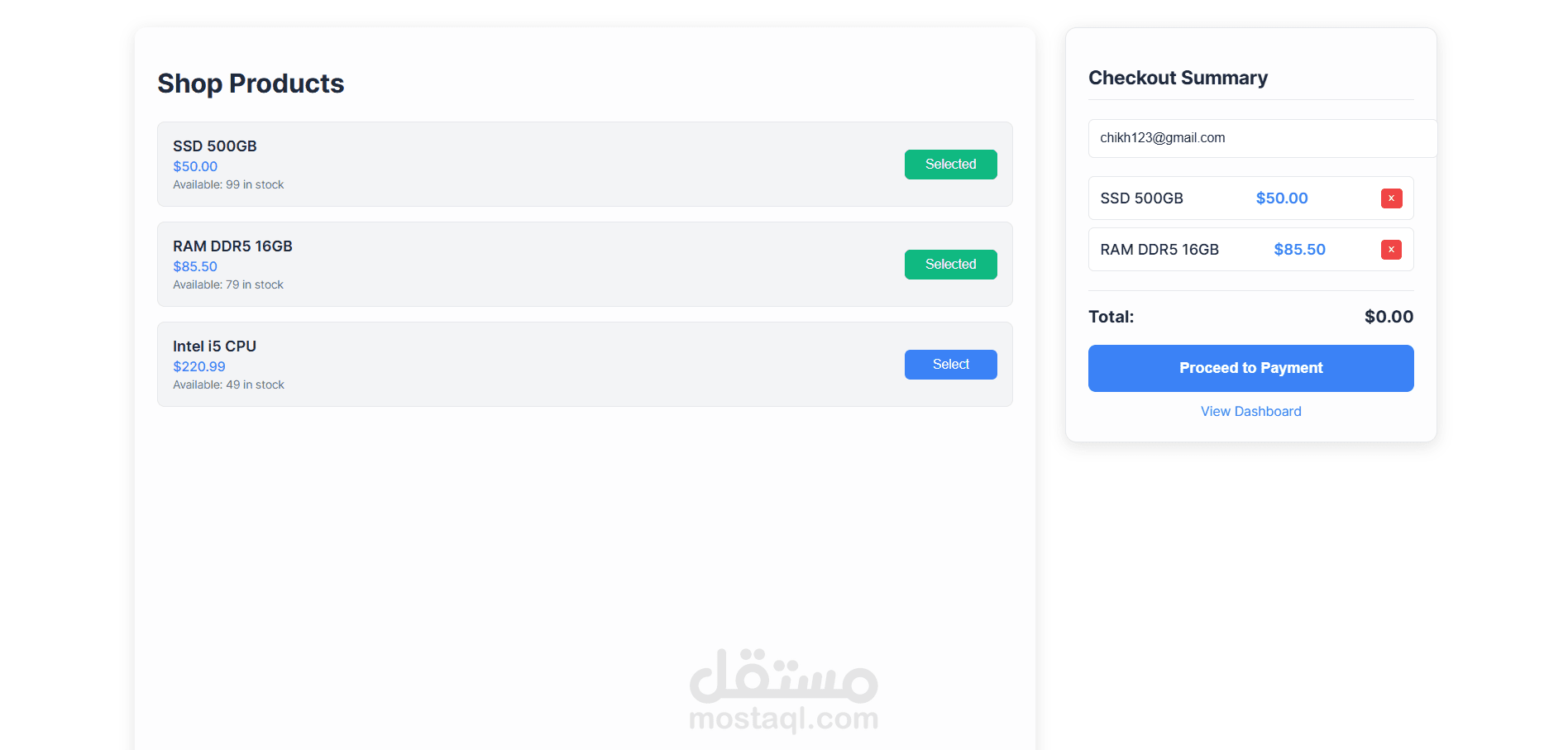Screen dimensions: 1568x750
Task: Click the Intel i5 CPU product title
Action: (214, 346)
